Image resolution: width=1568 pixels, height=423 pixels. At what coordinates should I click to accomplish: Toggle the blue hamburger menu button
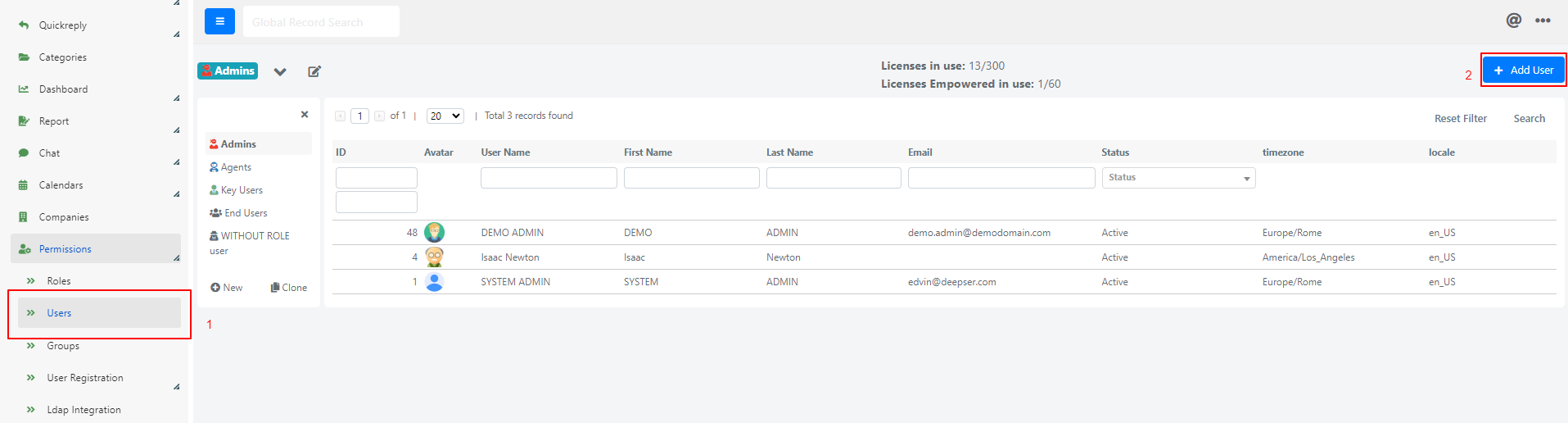pyautogui.click(x=219, y=21)
